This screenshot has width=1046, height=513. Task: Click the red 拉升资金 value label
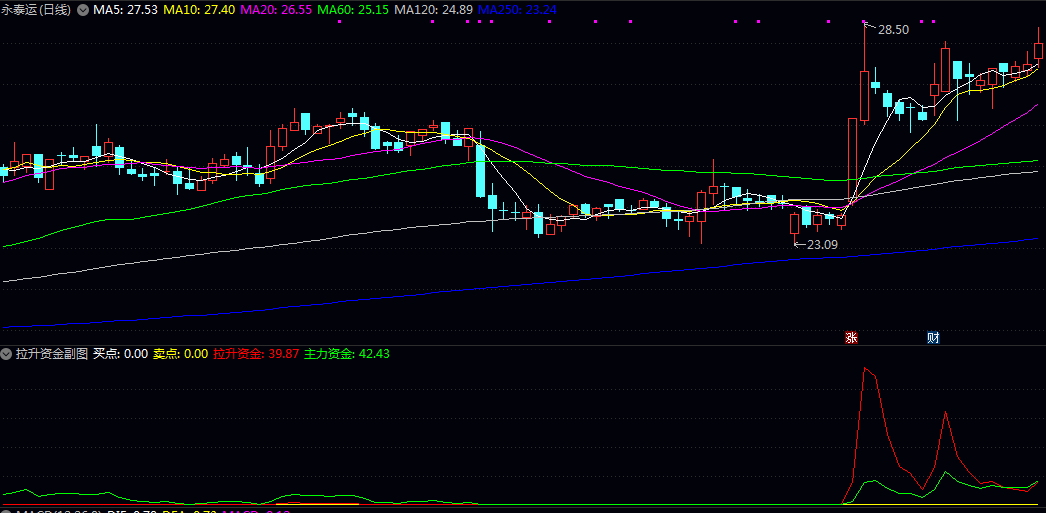pyautogui.click(x=256, y=354)
